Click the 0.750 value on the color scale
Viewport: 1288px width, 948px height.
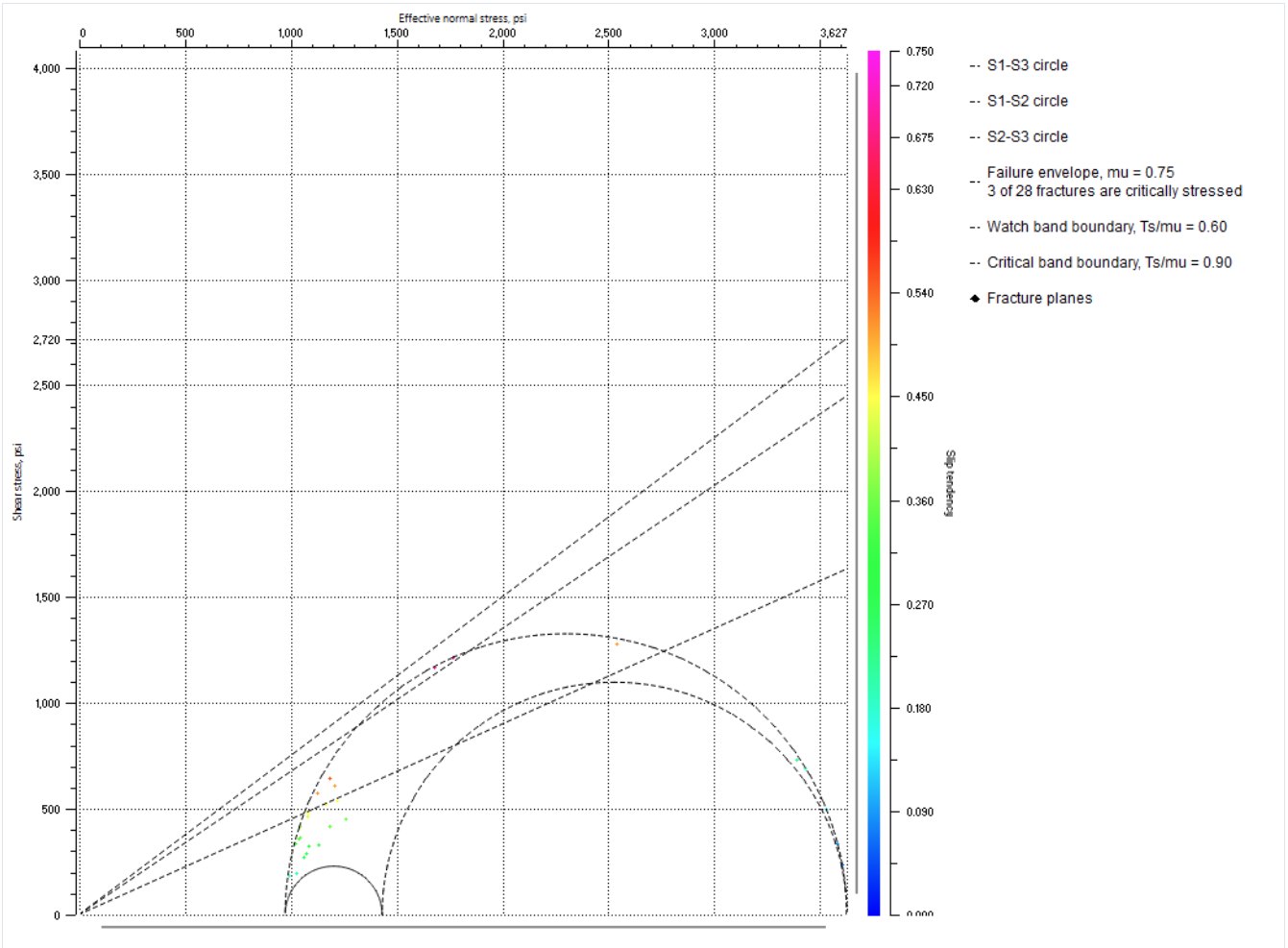tap(919, 52)
